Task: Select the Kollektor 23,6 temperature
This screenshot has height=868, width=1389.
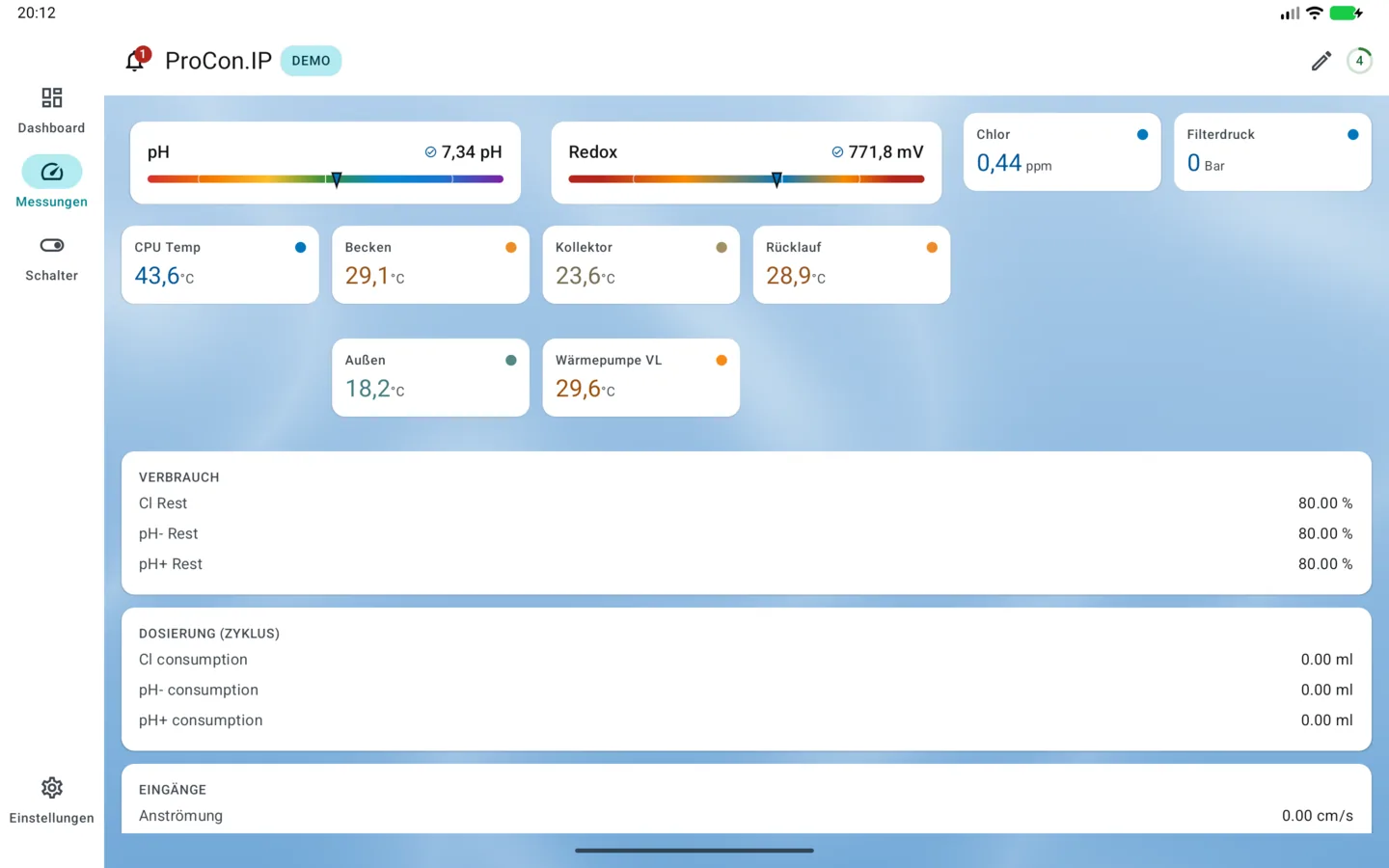Action: 585,276
